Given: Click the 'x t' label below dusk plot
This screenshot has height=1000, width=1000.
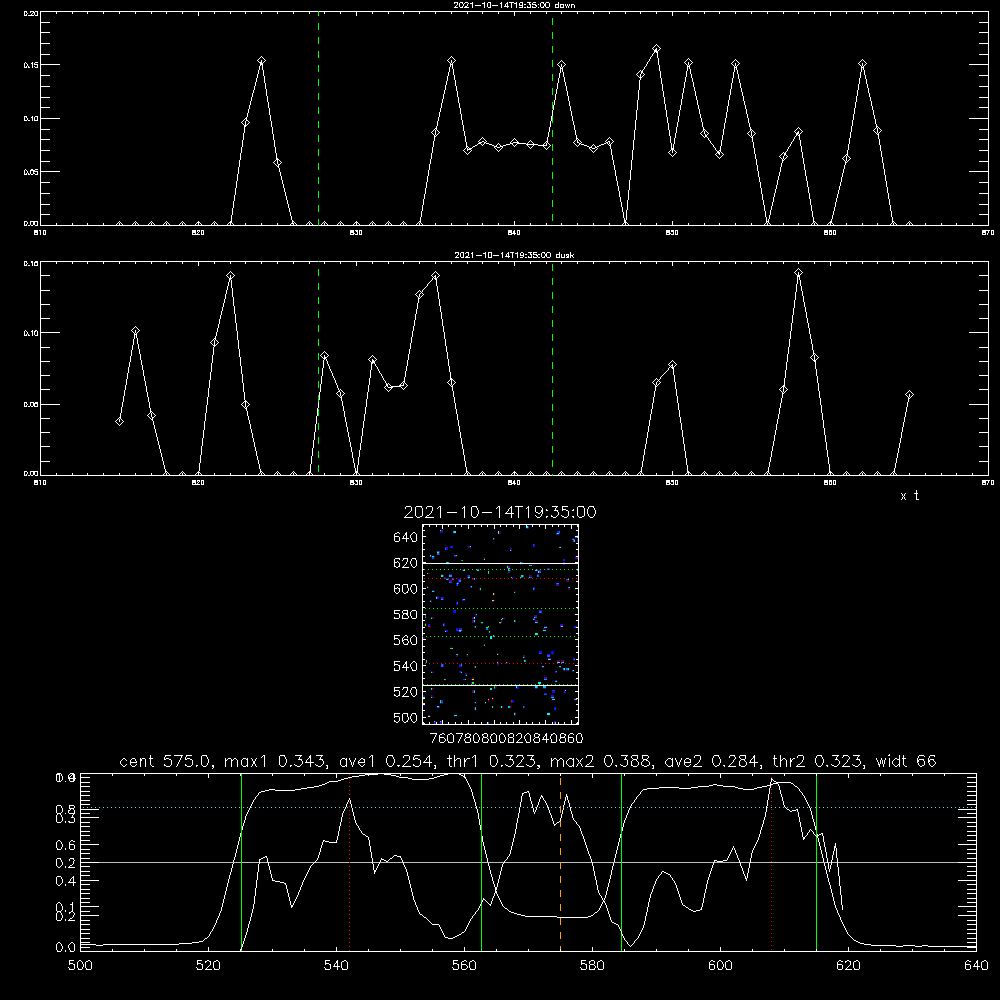Looking at the screenshot, I should click(909, 496).
